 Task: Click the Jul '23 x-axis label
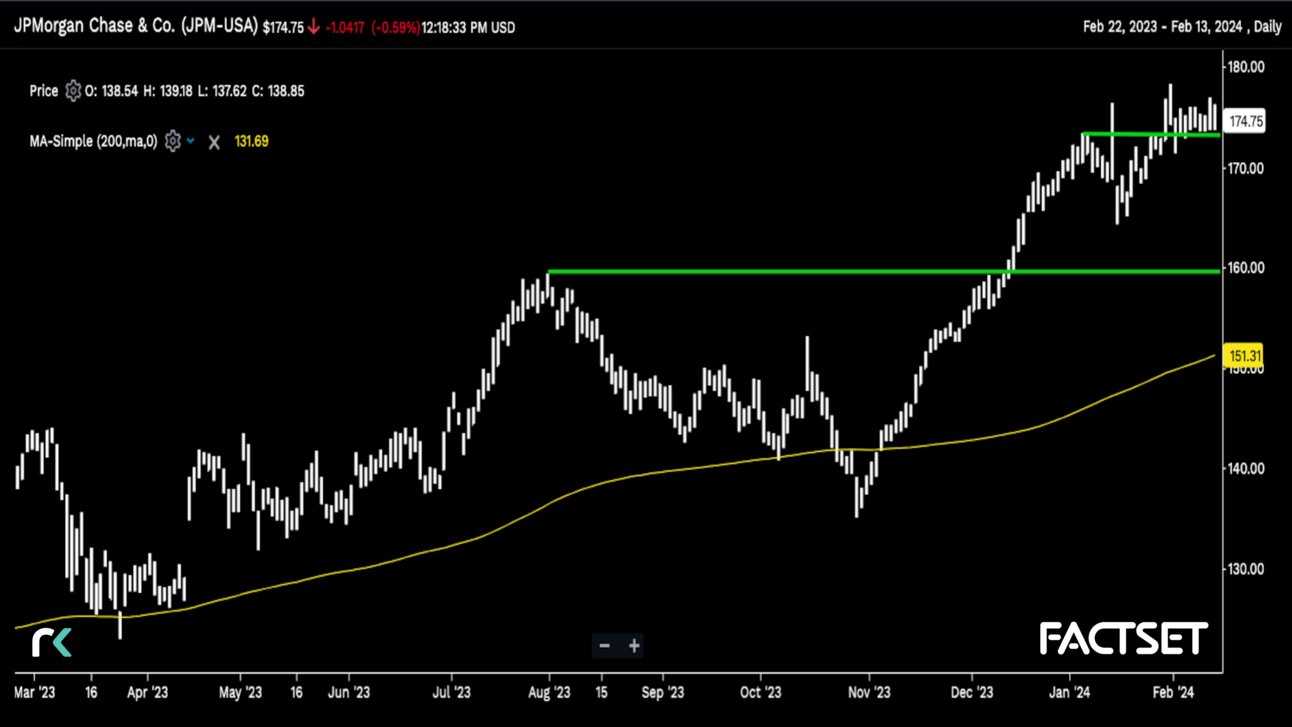[x=452, y=692]
